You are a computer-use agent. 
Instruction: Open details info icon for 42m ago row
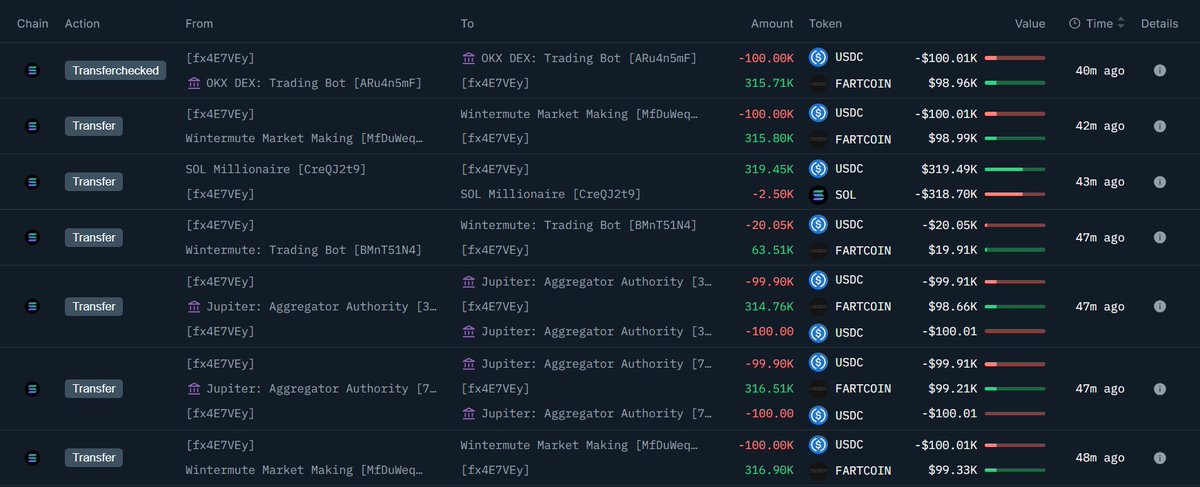[x=1160, y=126]
